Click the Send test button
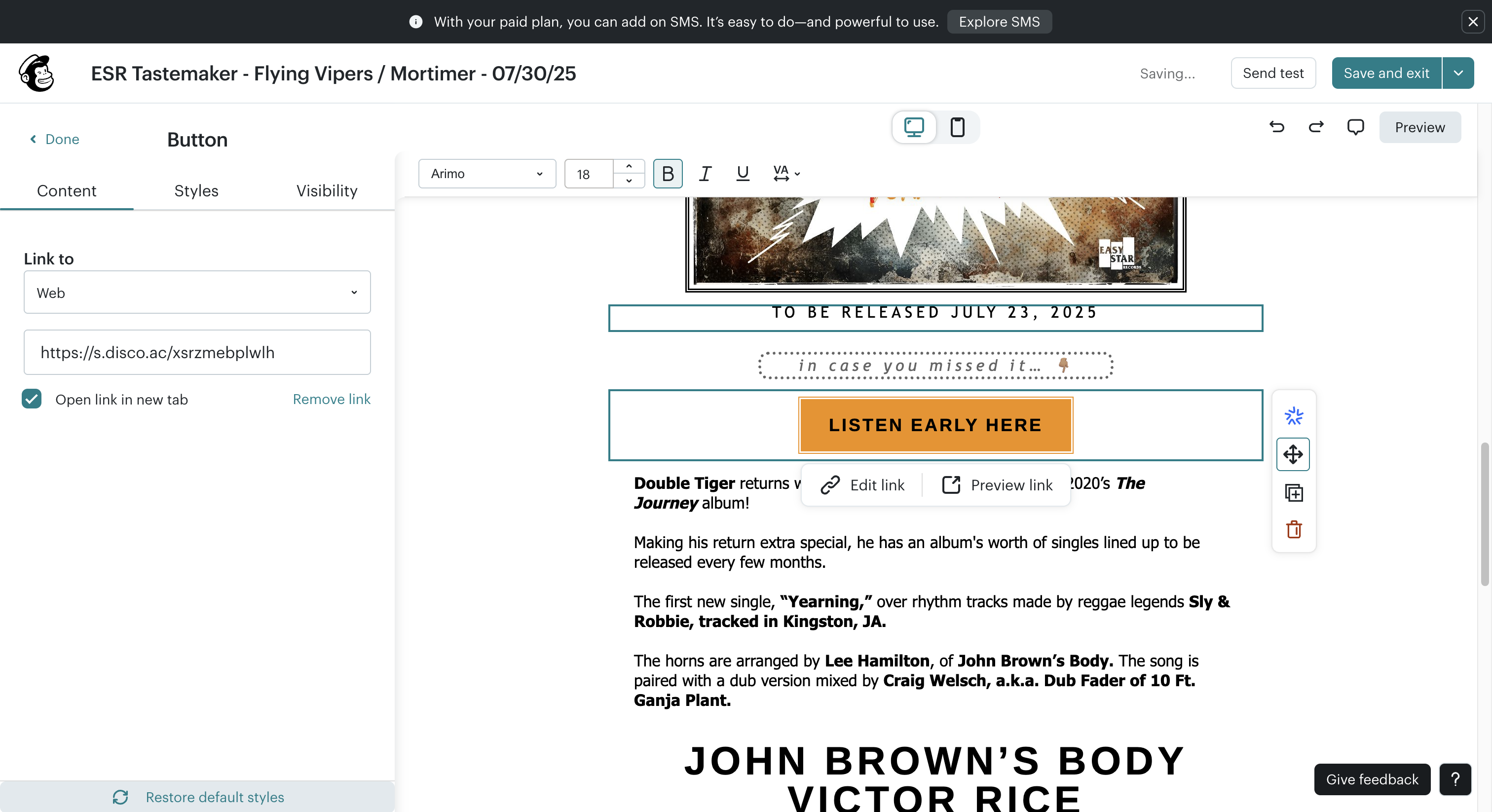Screen dimensions: 1492x812 [1273, 73]
